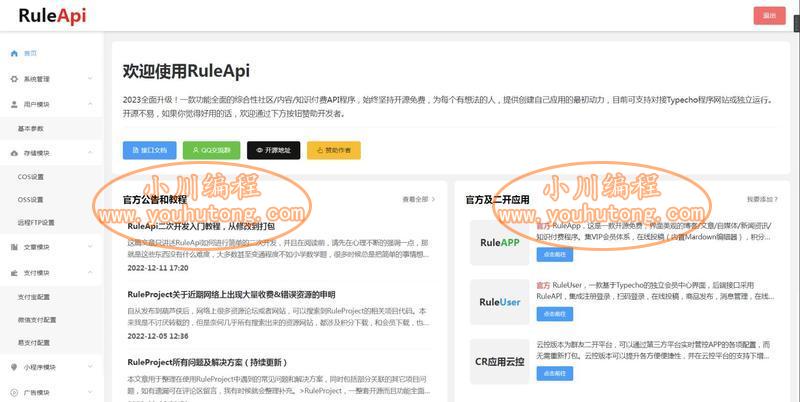Click the home icon beside 首页
The width and height of the screenshot is (800, 402).
click(14, 53)
